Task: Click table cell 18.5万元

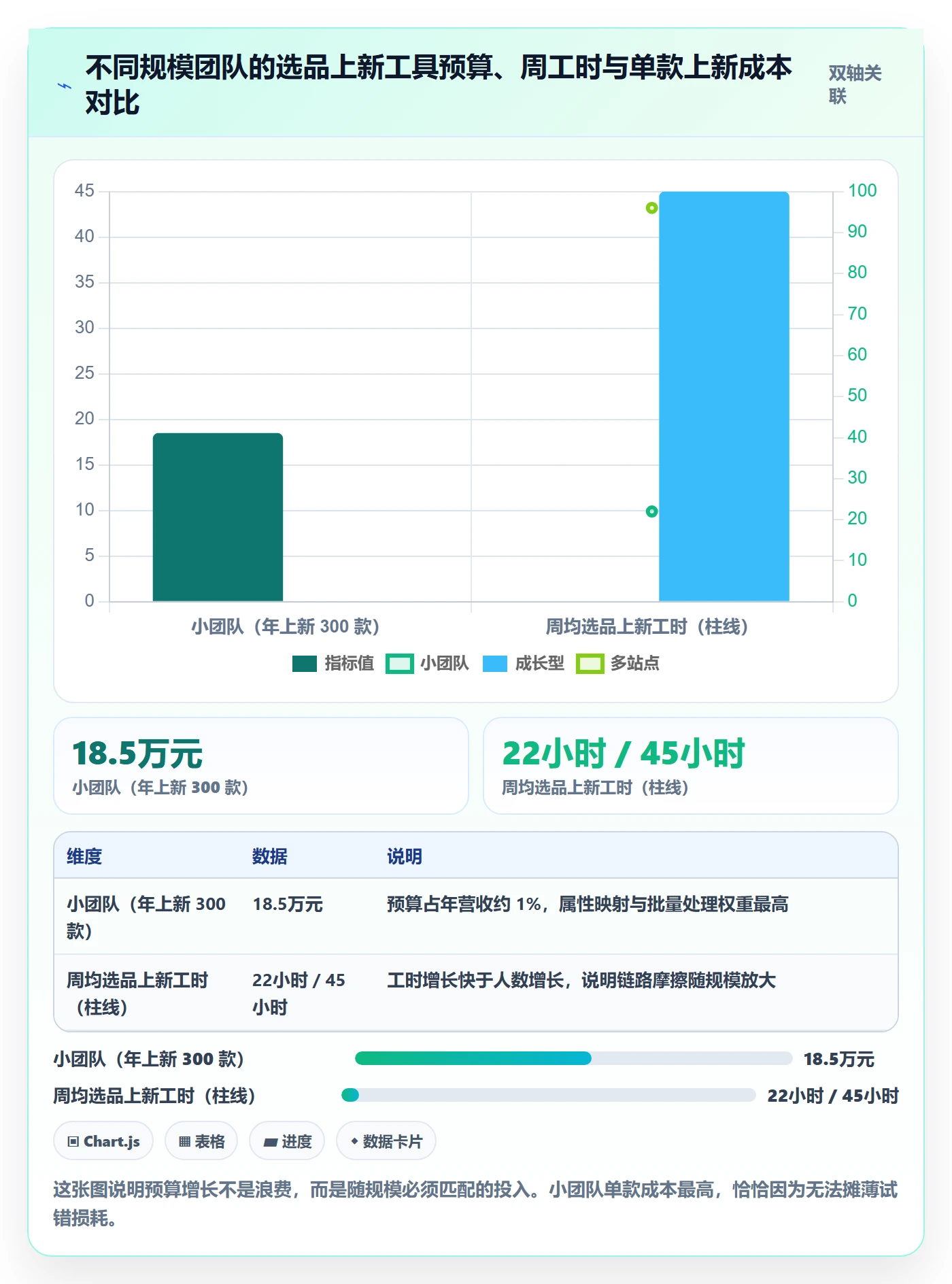Action: point(288,905)
